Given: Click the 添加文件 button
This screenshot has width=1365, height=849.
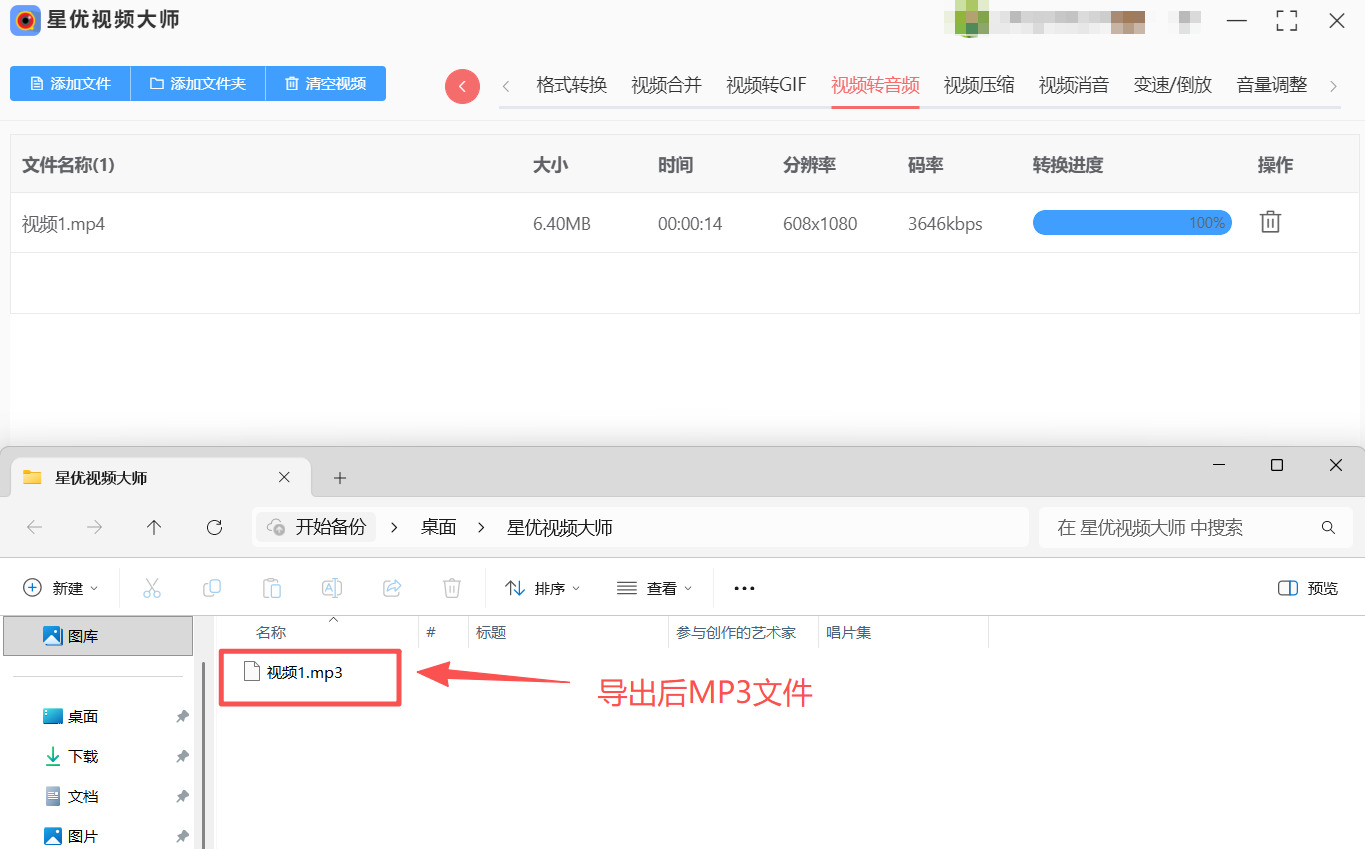Looking at the screenshot, I should pyautogui.click(x=70, y=84).
